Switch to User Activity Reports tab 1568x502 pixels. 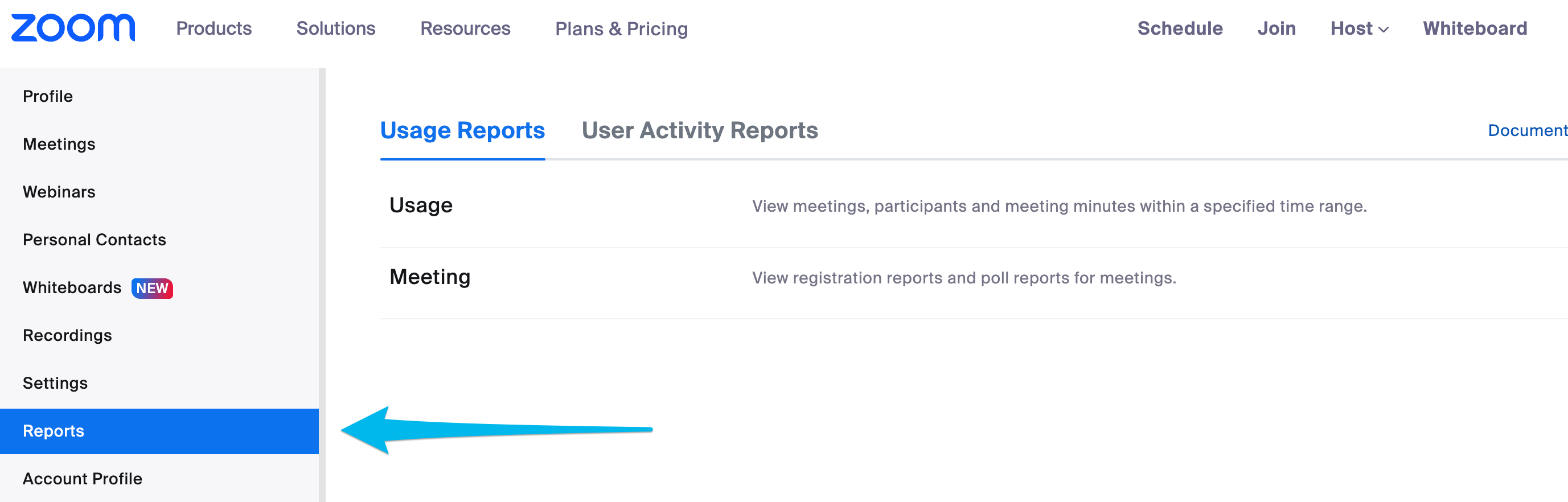click(x=699, y=130)
